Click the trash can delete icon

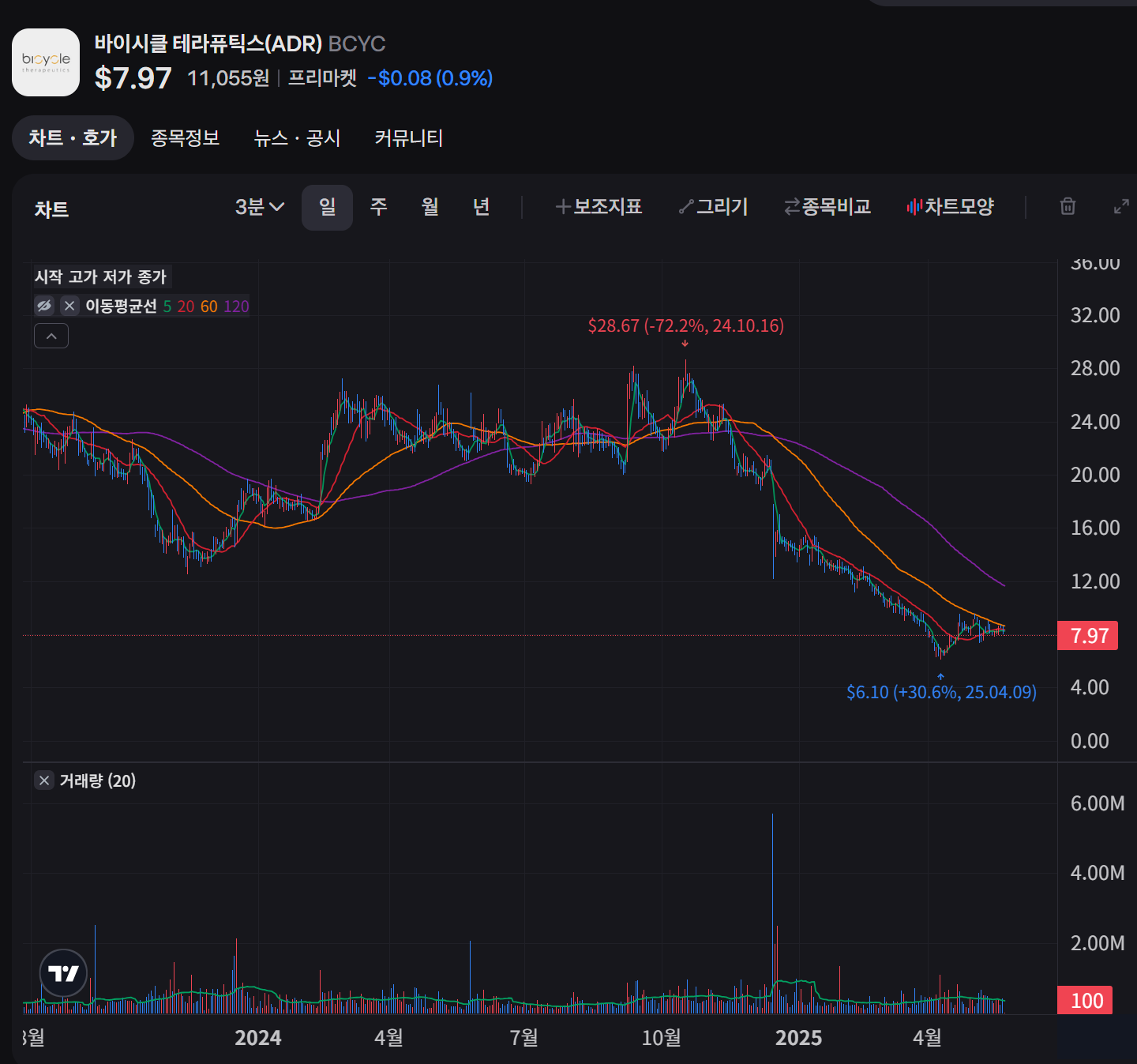coord(1068,206)
